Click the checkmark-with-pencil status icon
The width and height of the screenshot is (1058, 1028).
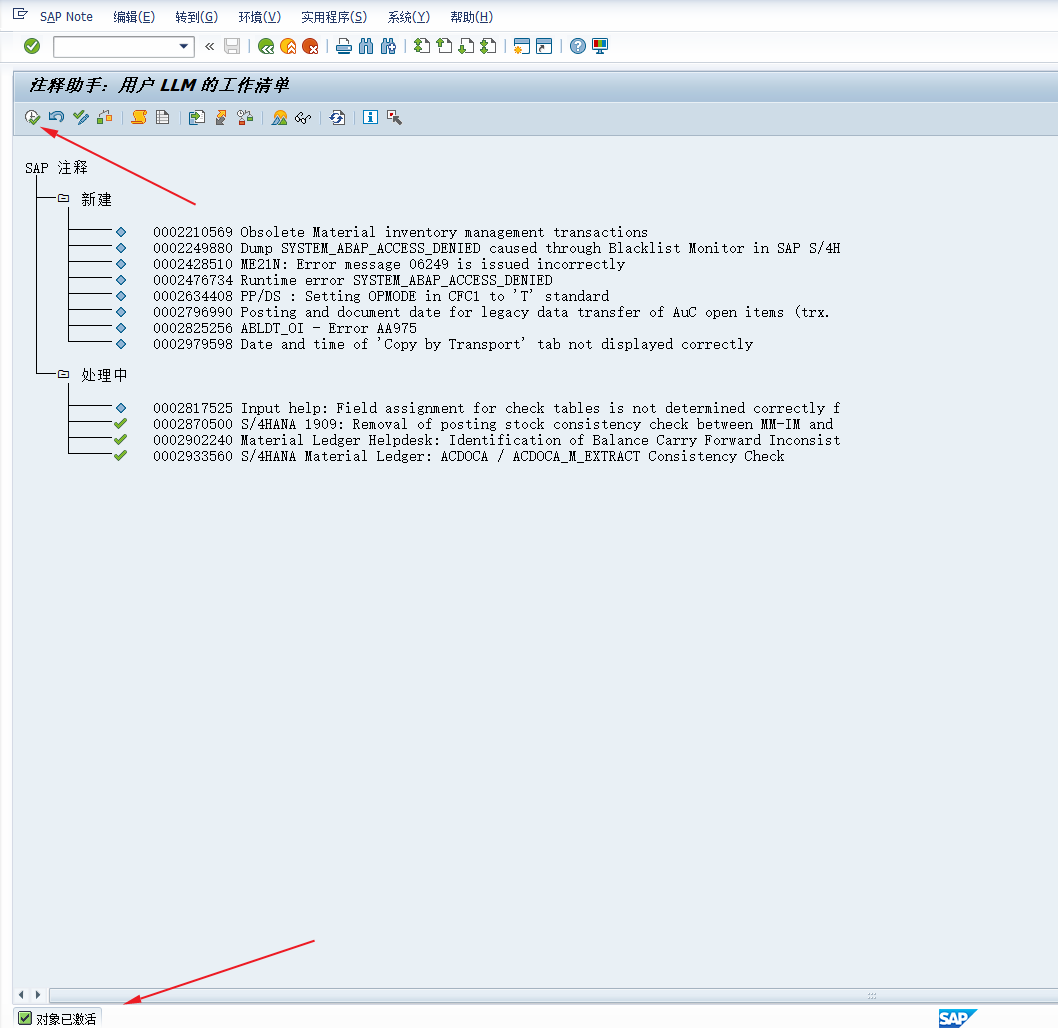point(81,117)
